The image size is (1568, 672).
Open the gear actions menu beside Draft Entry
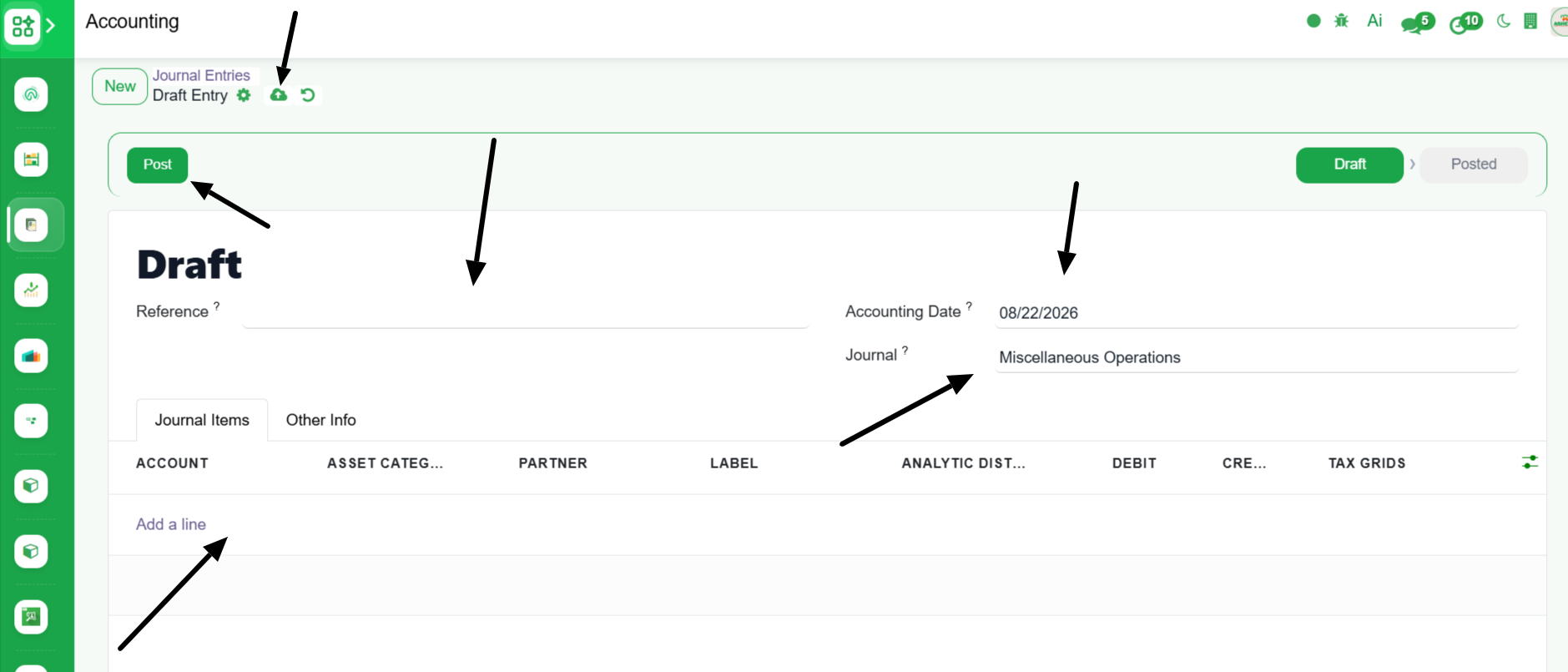pos(244,95)
